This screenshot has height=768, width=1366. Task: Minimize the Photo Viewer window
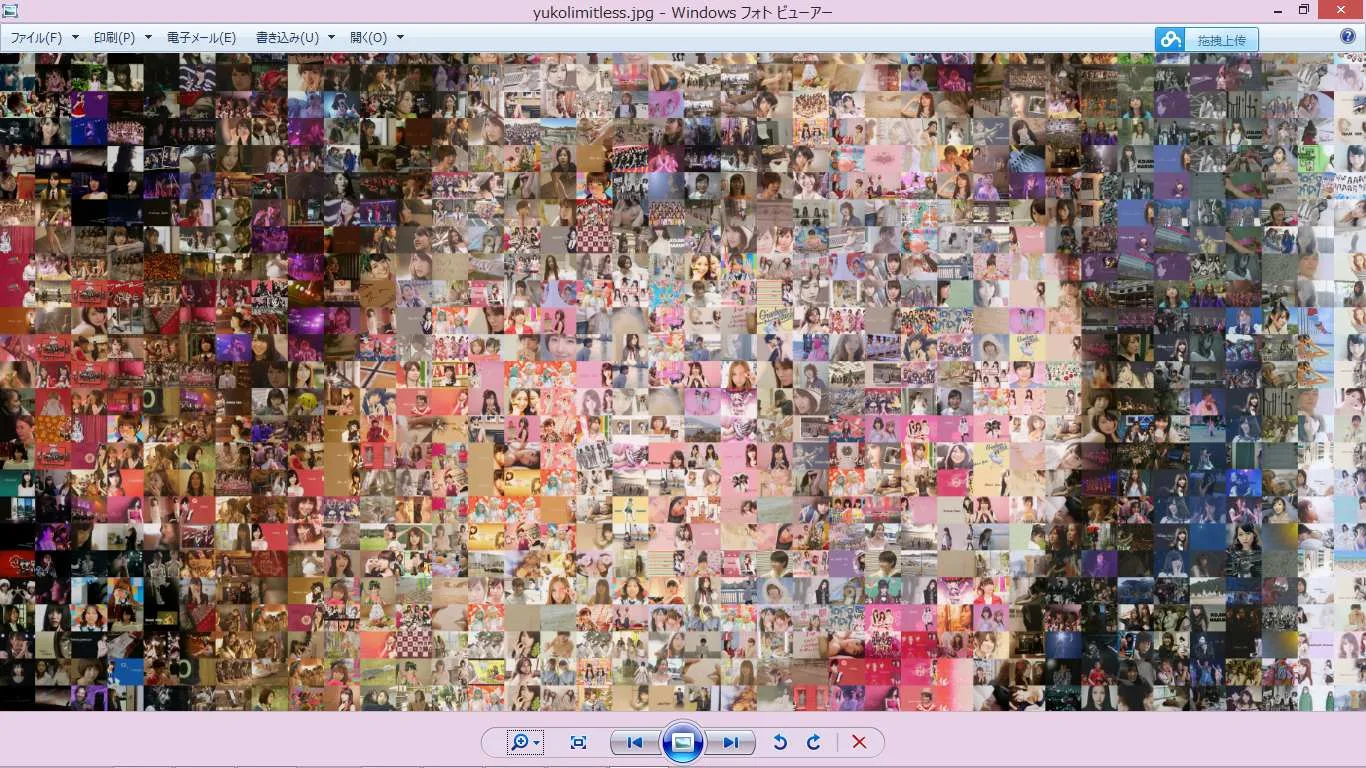click(1279, 10)
